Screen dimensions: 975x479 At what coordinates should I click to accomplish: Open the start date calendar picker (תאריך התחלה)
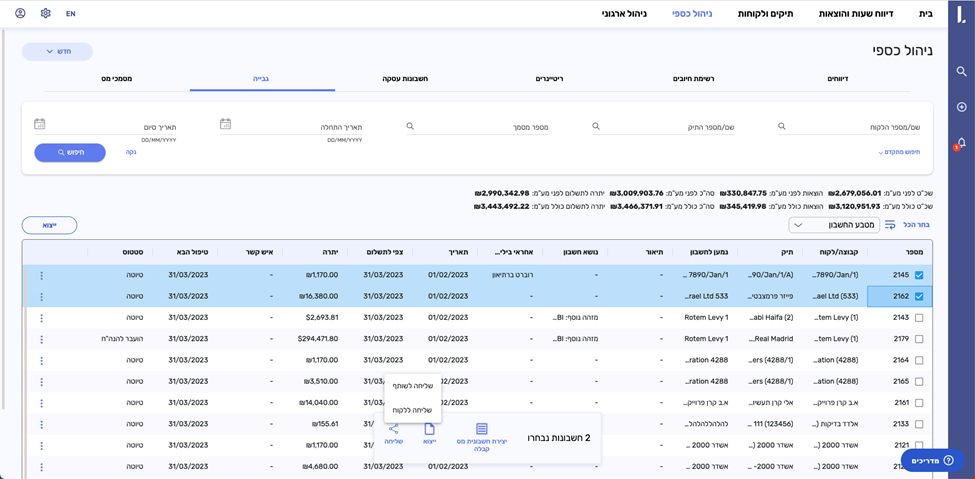tap(226, 125)
